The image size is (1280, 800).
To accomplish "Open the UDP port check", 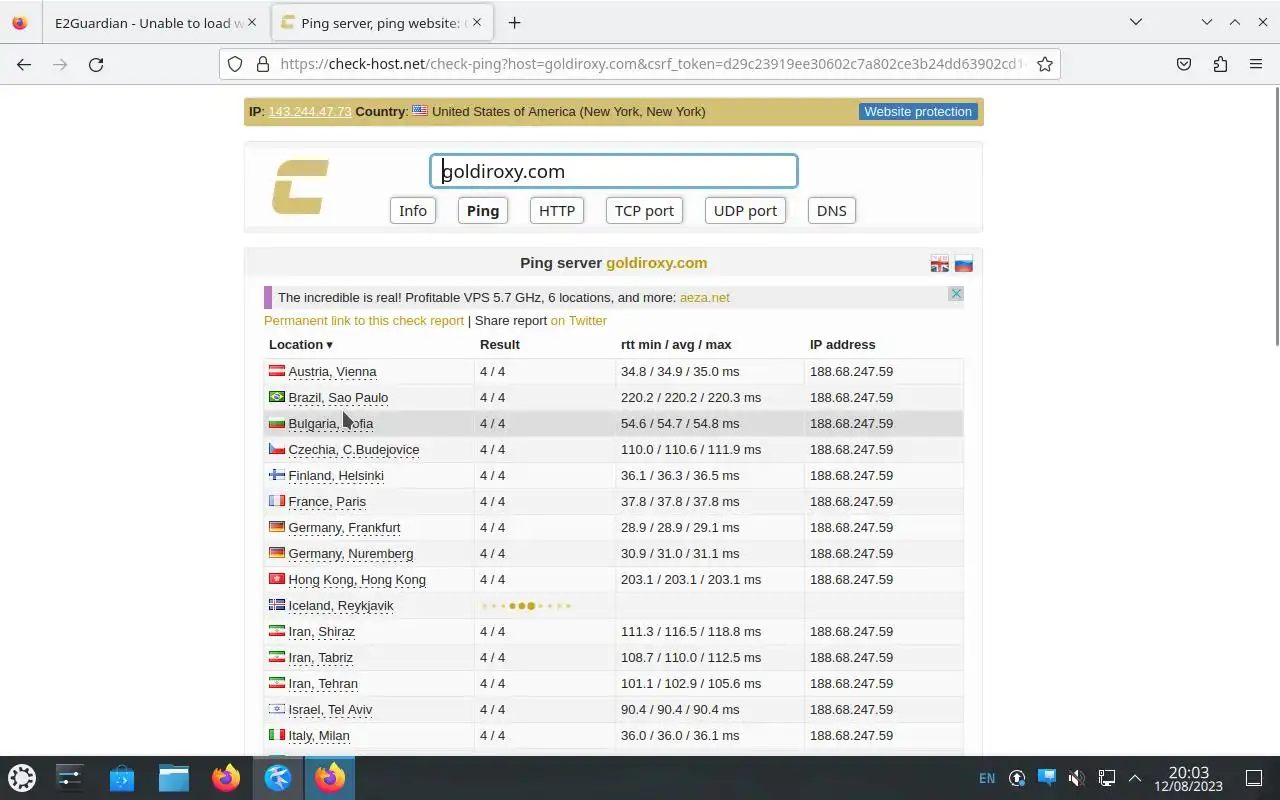I will tap(745, 211).
